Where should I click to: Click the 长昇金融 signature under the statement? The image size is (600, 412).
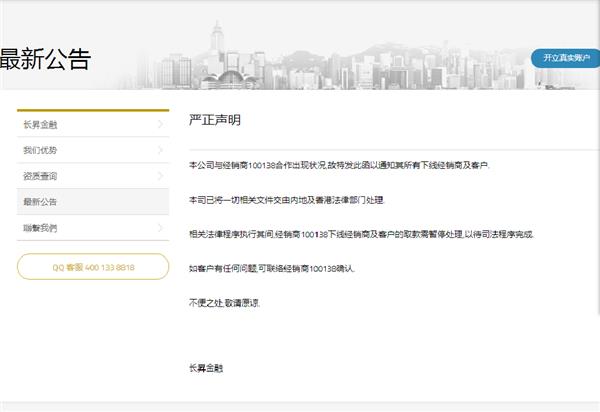point(206,368)
